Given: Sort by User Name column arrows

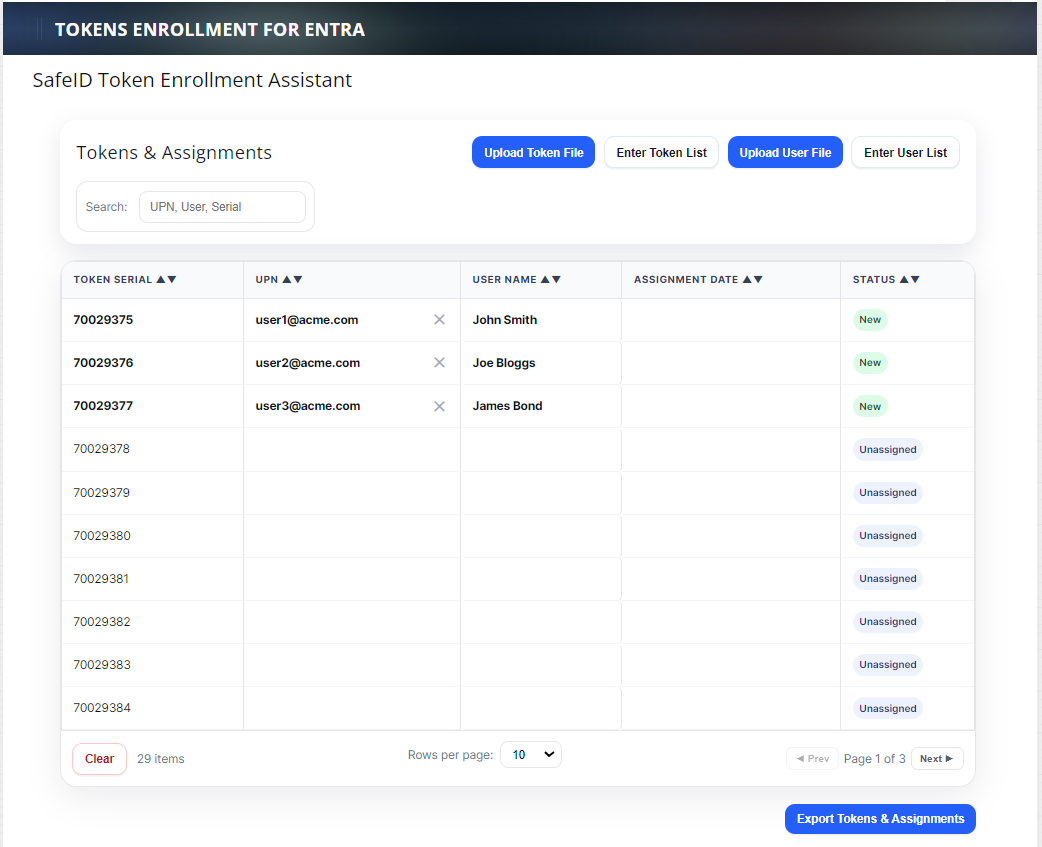Looking at the screenshot, I should click(x=551, y=280).
